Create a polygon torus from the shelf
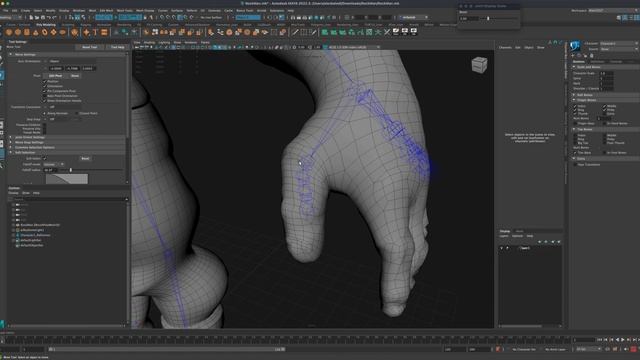 (x=45, y=32)
